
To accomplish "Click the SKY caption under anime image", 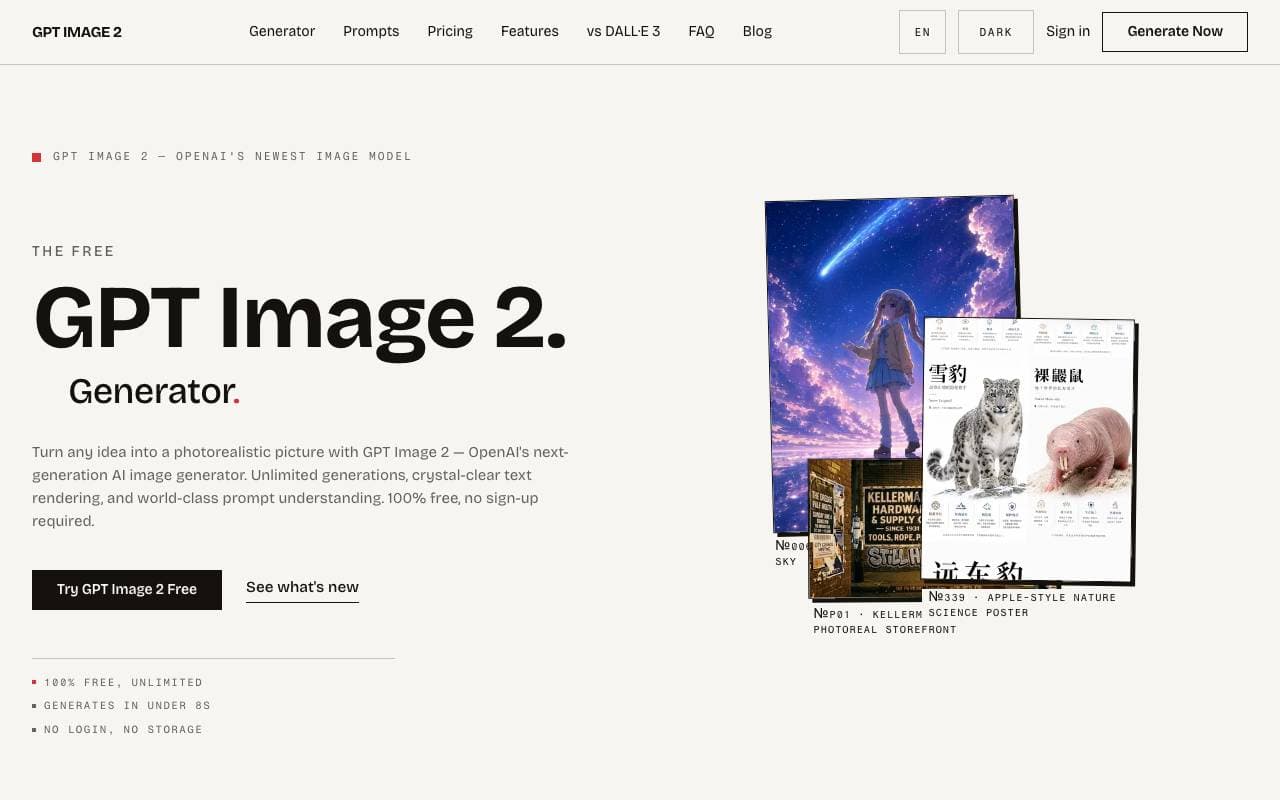I will [x=786, y=562].
